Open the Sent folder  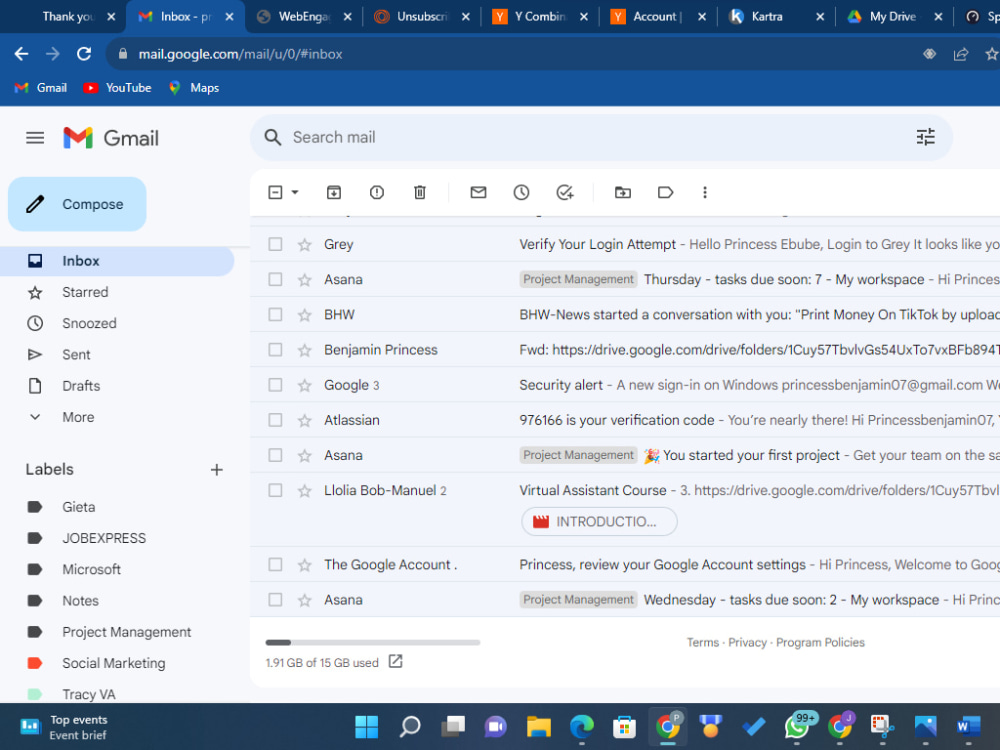[x=77, y=355]
